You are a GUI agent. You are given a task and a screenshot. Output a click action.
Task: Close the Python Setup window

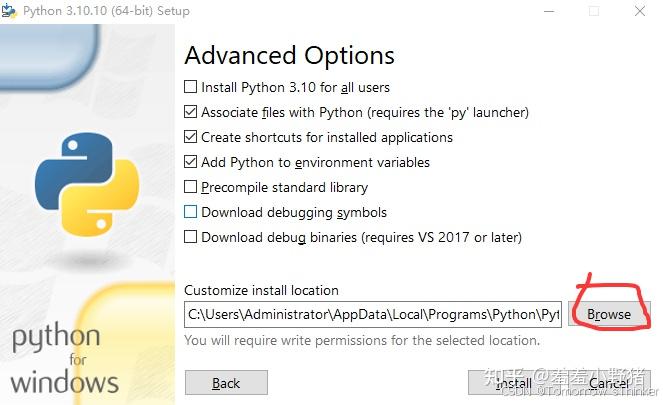click(x=640, y=11)
